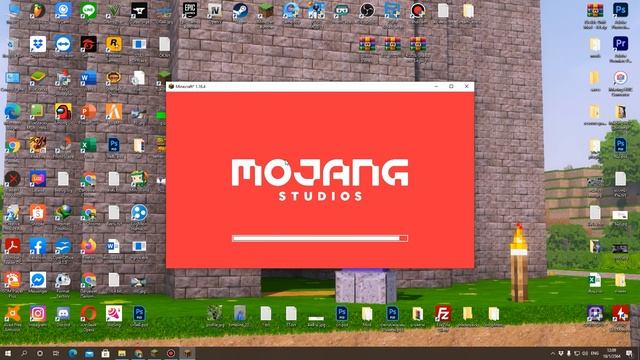640x360 pixels.
Task: Open the taskbar clock and calendar
Action: (x=611, y=353)
